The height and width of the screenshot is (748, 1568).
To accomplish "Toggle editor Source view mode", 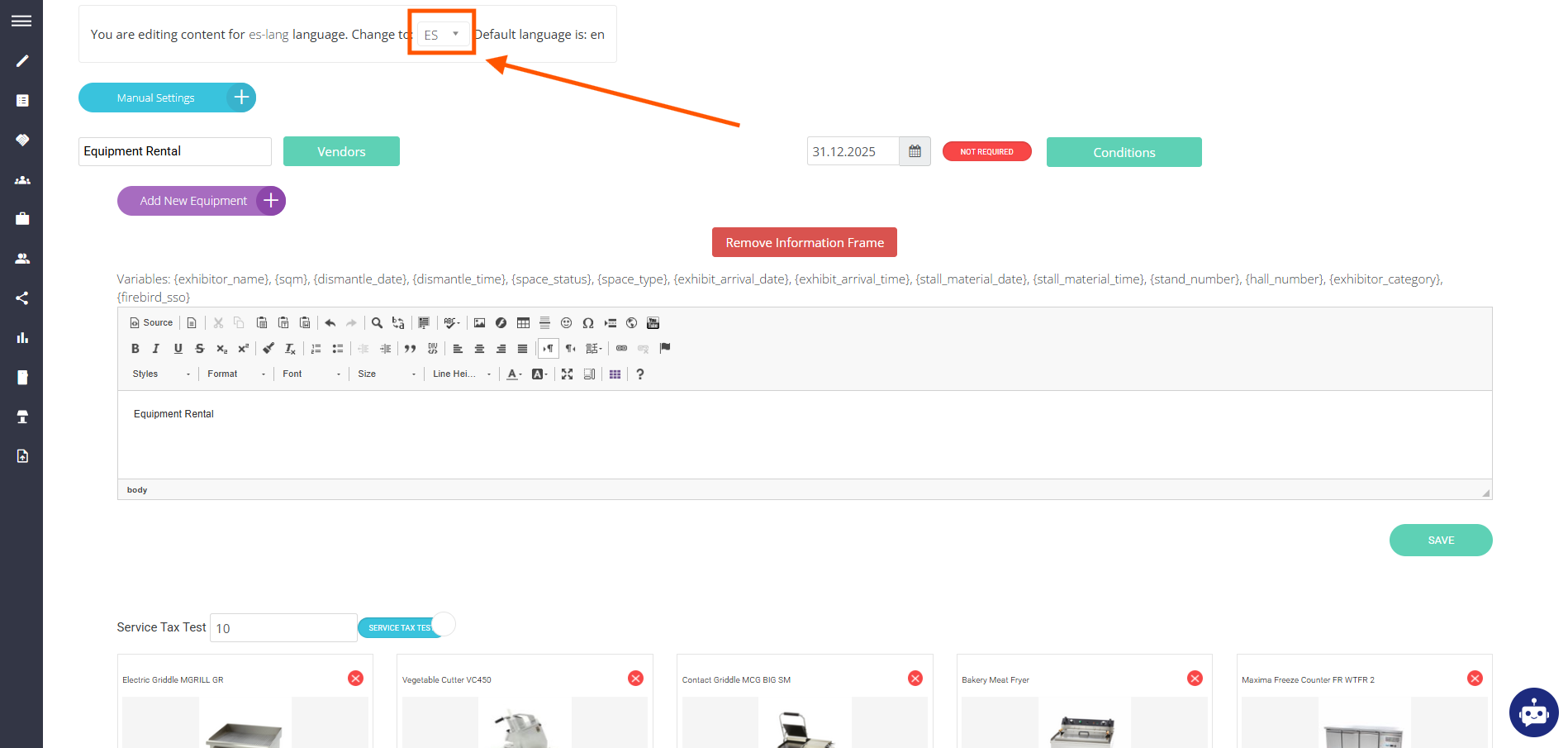I will [151, 323].
